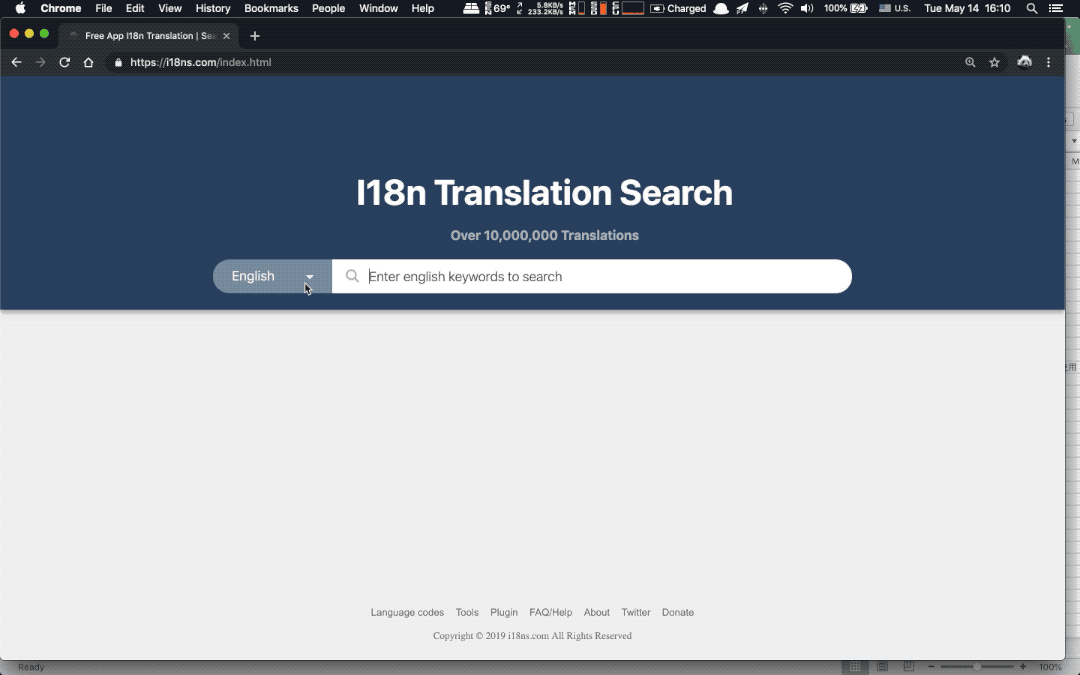Open the Donate footer link
Screen dimensions: 1080x675
pos(678,612)
